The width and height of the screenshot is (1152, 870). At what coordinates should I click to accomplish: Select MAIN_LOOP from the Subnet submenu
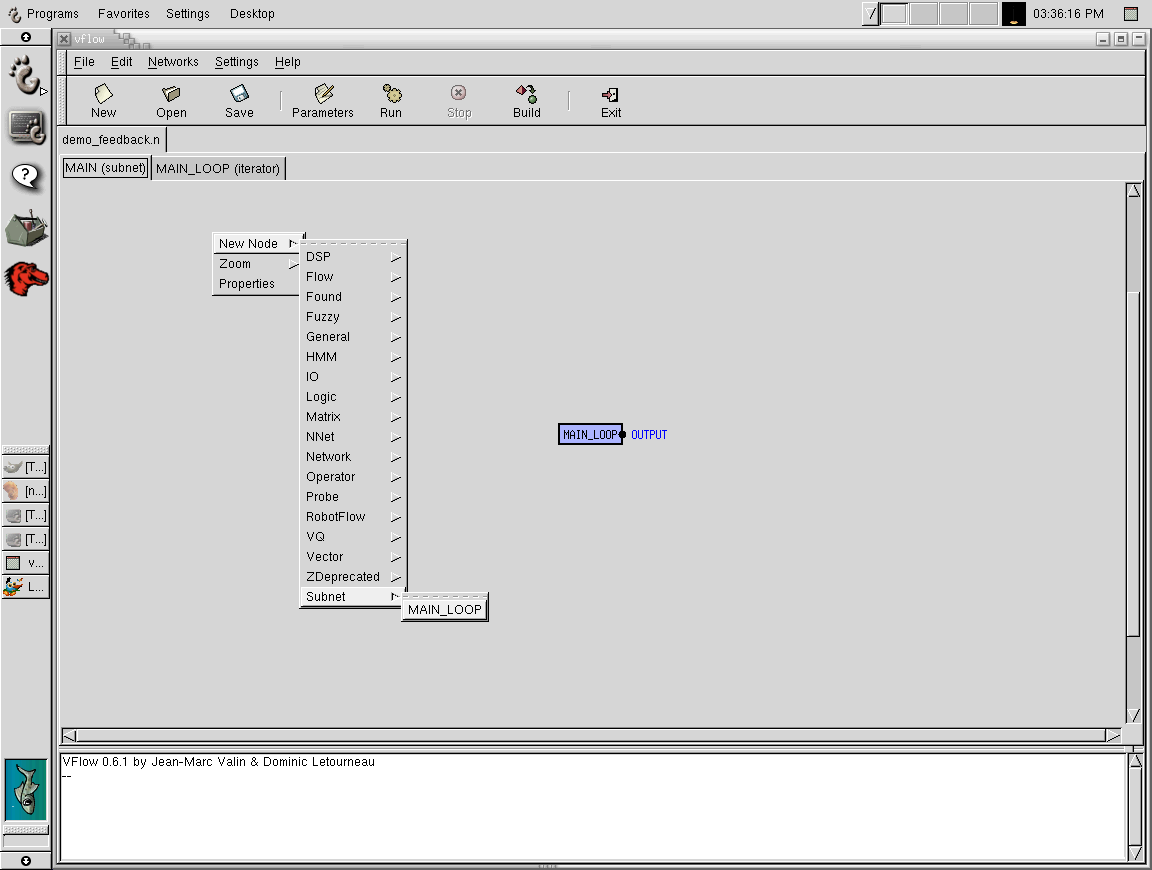tap(444, 609)
